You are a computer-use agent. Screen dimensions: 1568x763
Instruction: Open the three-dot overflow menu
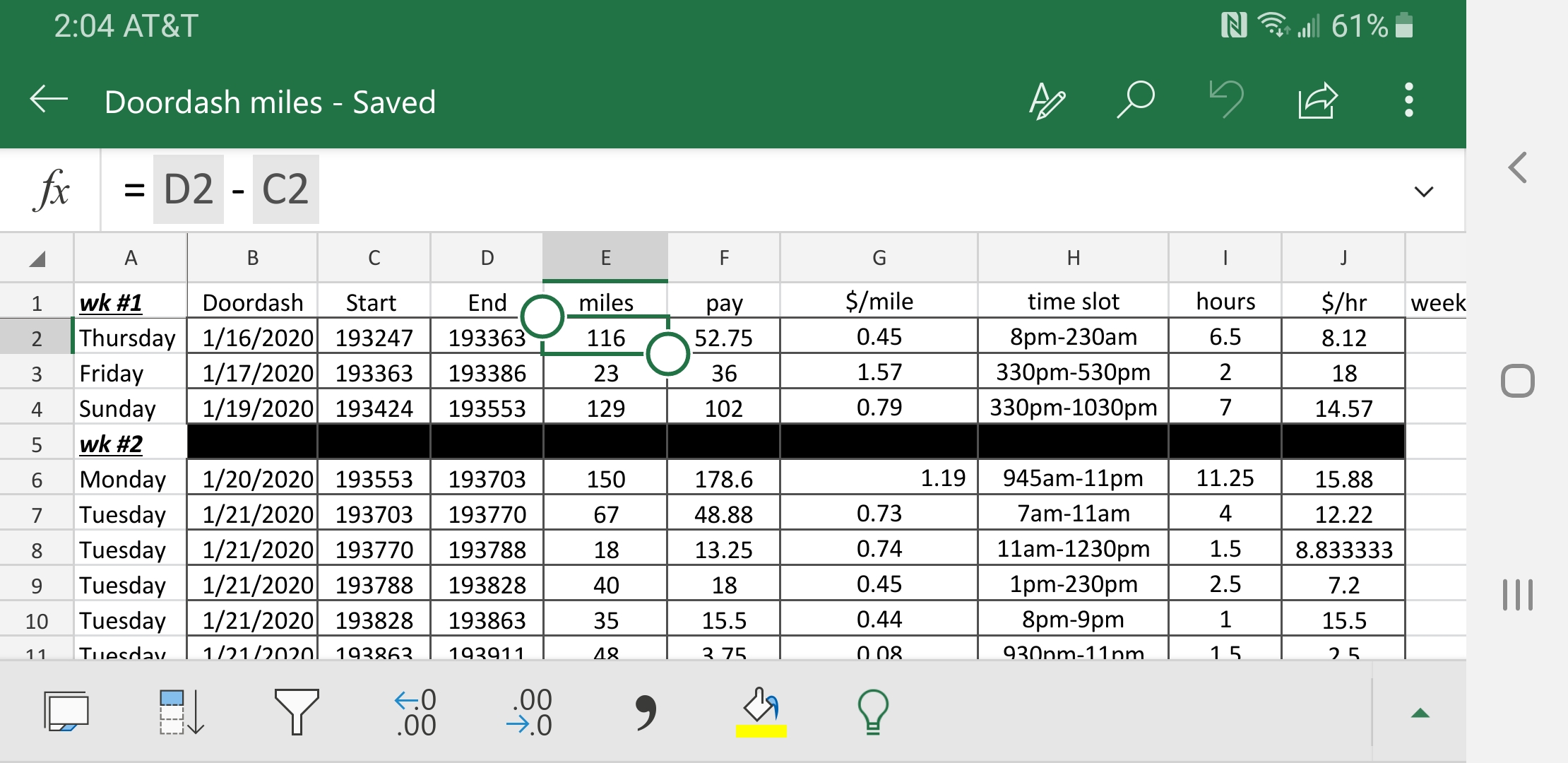click(x=1408, y=100)
